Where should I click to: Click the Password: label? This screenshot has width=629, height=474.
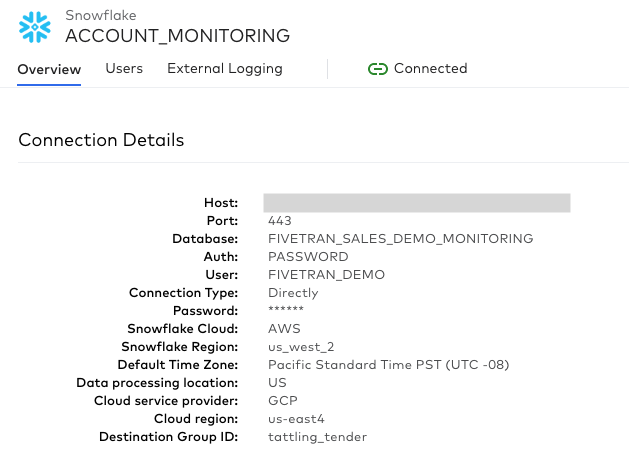coord(205,311)
